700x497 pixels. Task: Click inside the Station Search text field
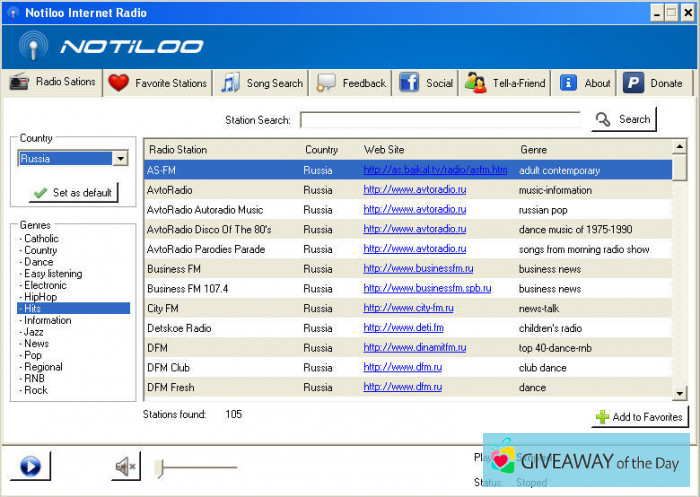pos(438,120)
